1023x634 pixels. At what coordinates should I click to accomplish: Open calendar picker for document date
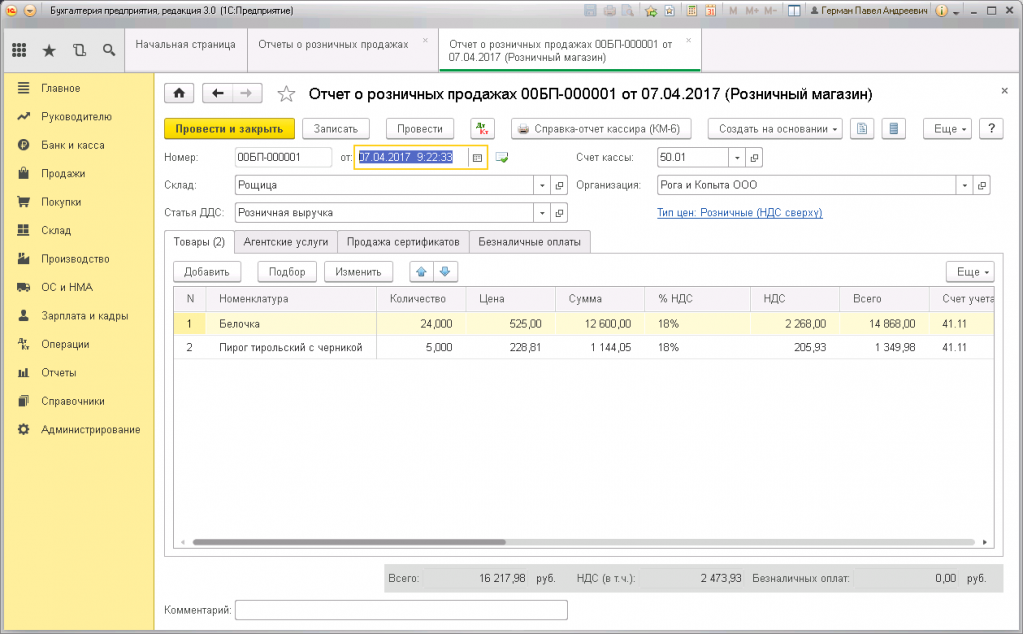coord(477,157)
